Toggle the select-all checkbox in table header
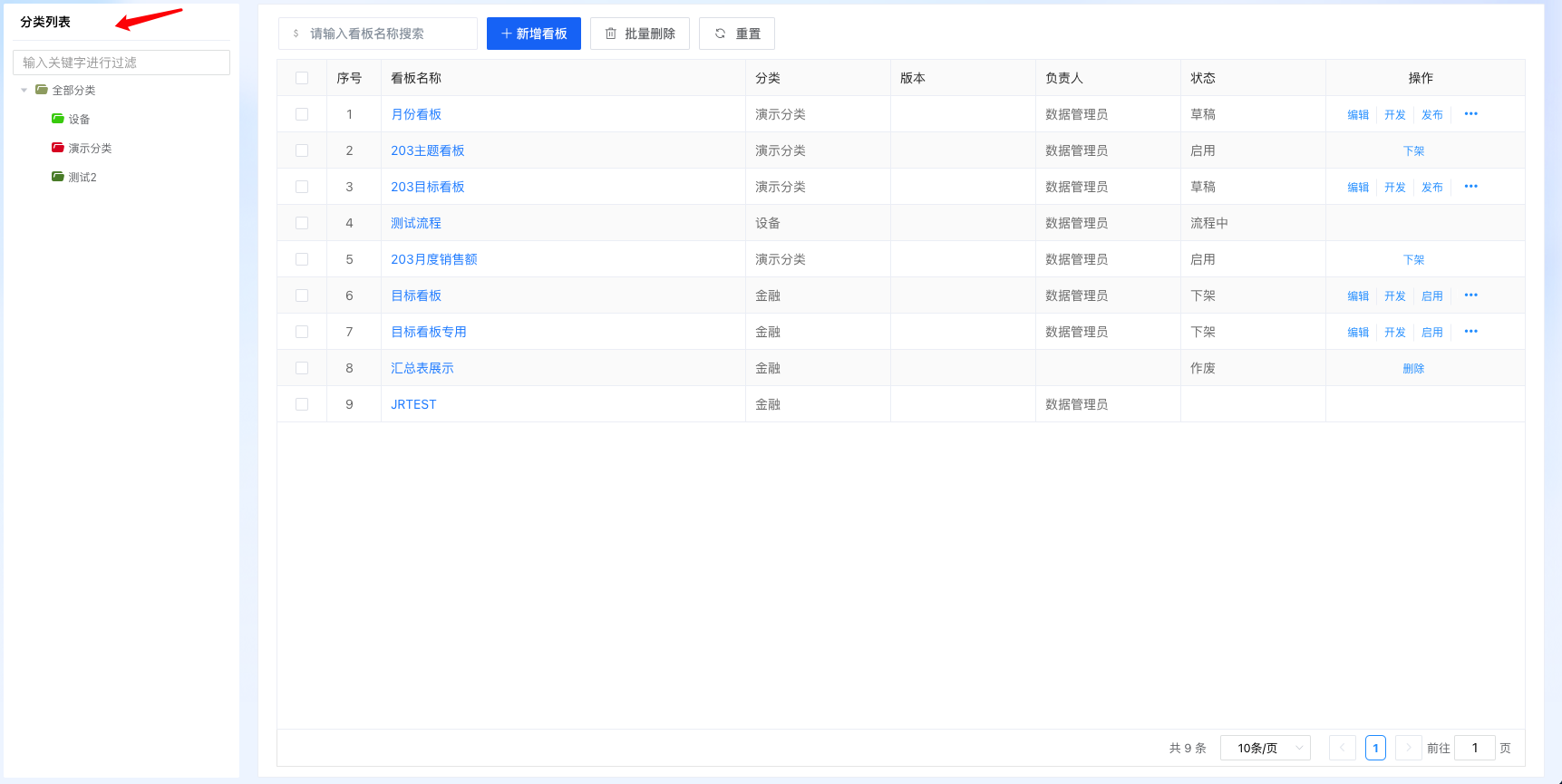This screenshot has width=1562, height=784. pyautogui.click(x=302, y=78)
